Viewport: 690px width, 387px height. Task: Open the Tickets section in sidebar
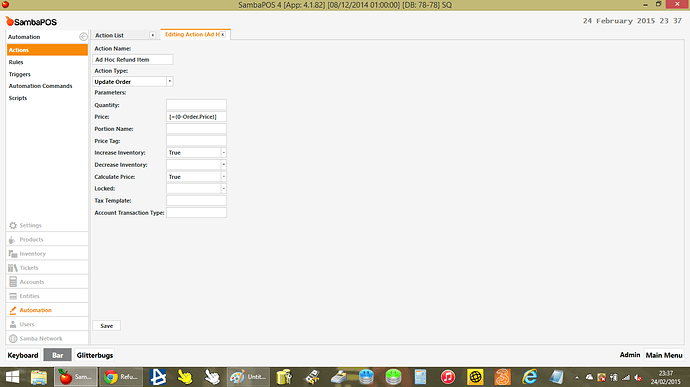click(47, 268)
